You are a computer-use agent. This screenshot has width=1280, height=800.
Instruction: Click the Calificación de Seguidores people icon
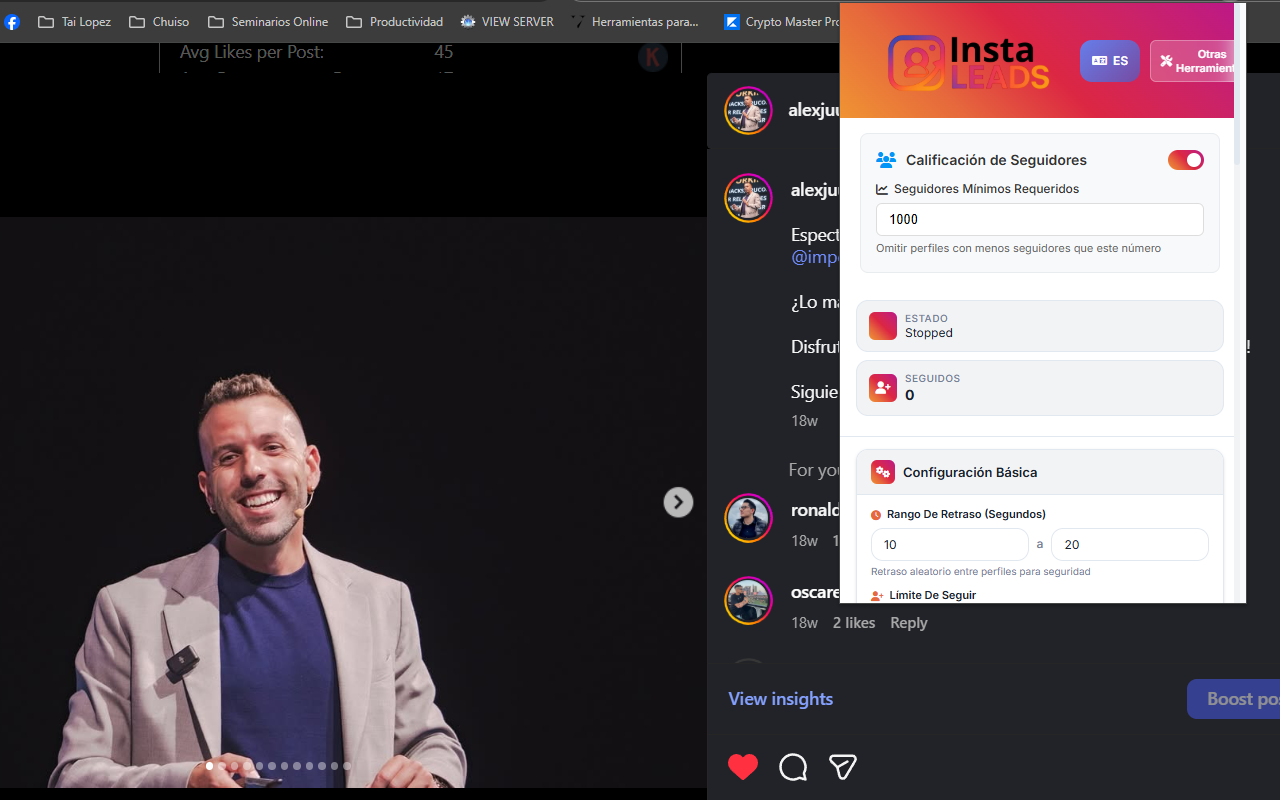click(x=886, y=160)
